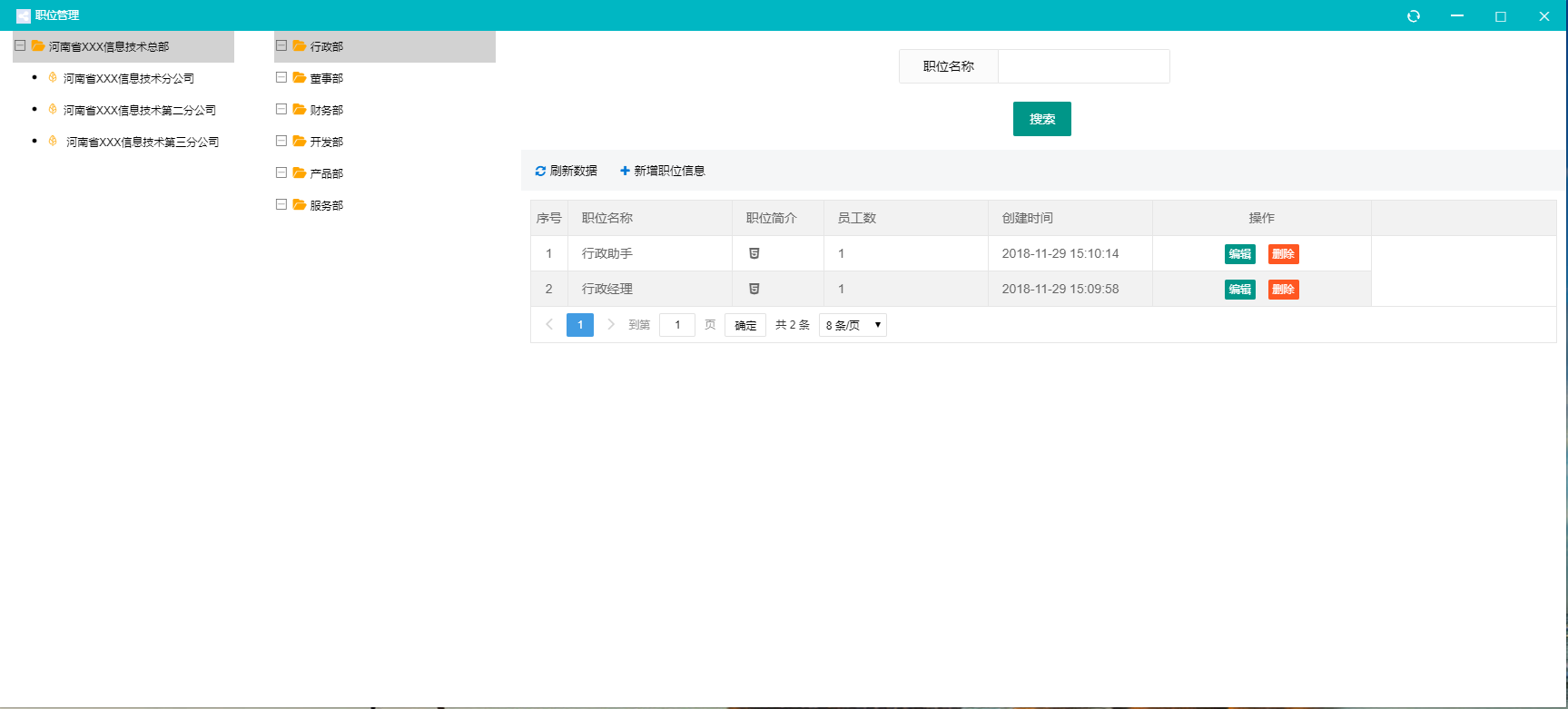Focus the 职位名称 search input field

1084,66
